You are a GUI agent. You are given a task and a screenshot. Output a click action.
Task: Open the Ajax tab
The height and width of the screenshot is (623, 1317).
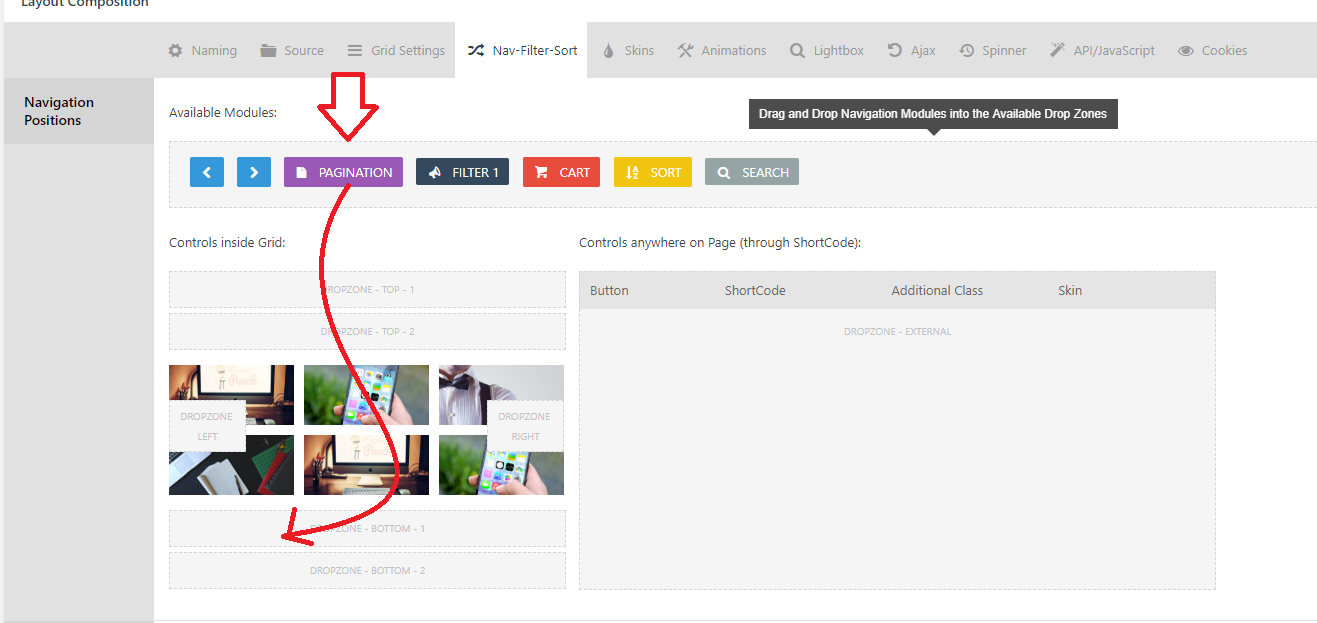pyautogui.click(x=911, y=50)
